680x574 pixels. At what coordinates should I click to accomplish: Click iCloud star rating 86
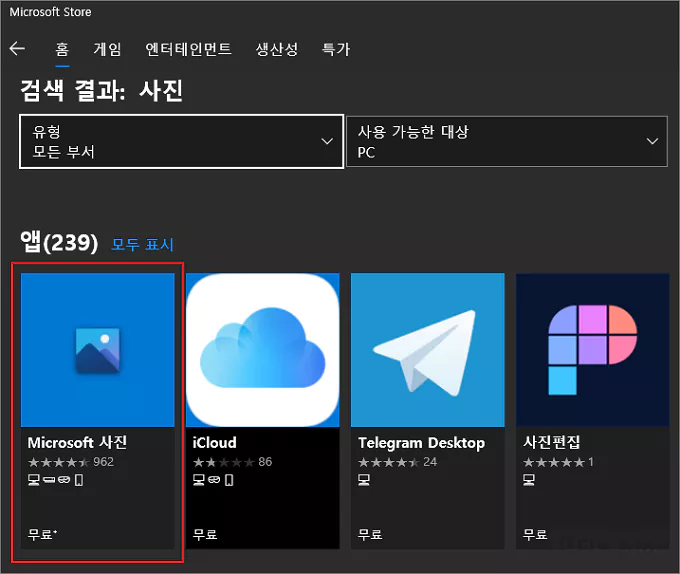[232, 462]
